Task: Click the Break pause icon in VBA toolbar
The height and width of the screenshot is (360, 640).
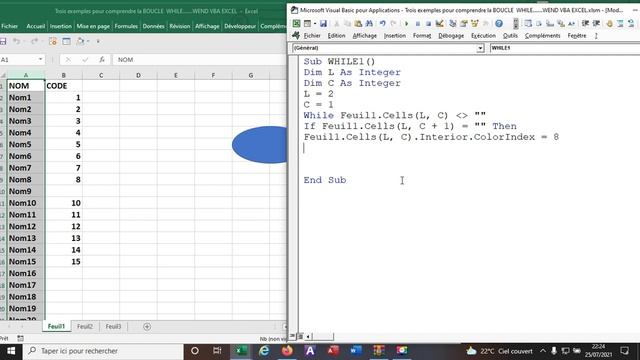Action: click(x=418, y=24)
